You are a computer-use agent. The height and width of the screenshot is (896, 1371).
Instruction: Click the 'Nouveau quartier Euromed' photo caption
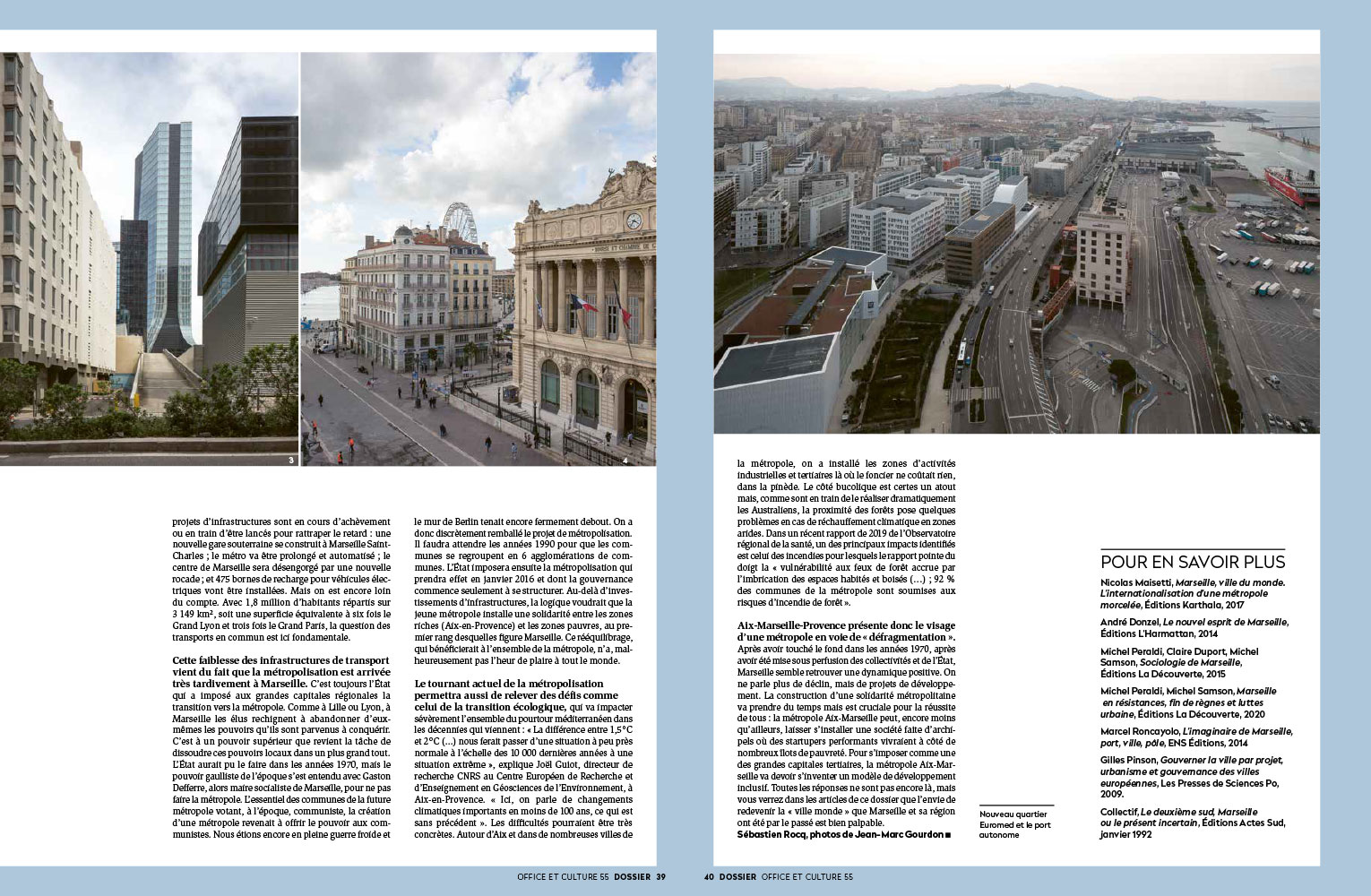1015,824
